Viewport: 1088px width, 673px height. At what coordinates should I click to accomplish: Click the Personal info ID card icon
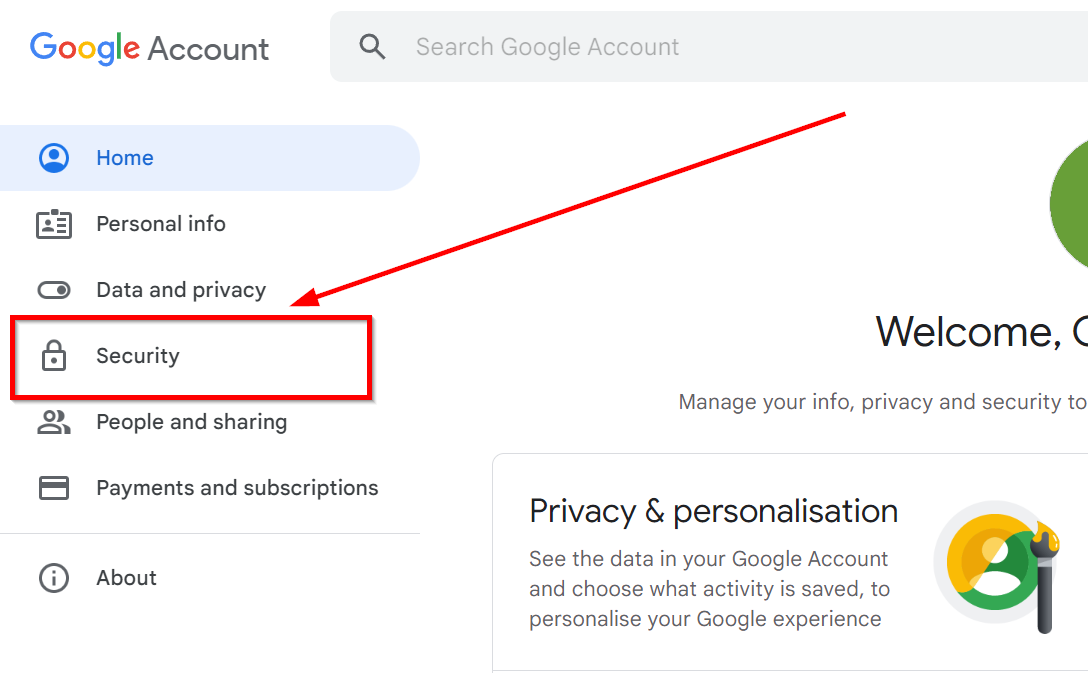click(54, 224)
